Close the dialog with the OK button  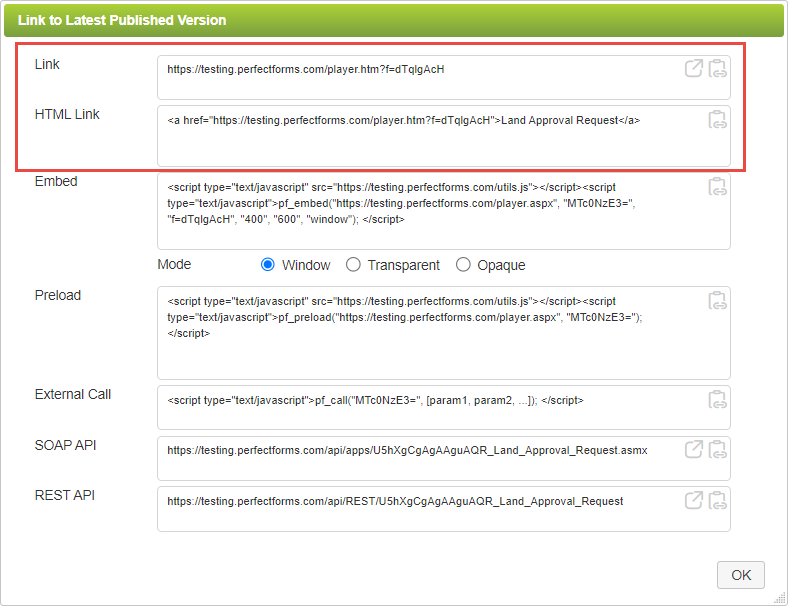(741, 575)
